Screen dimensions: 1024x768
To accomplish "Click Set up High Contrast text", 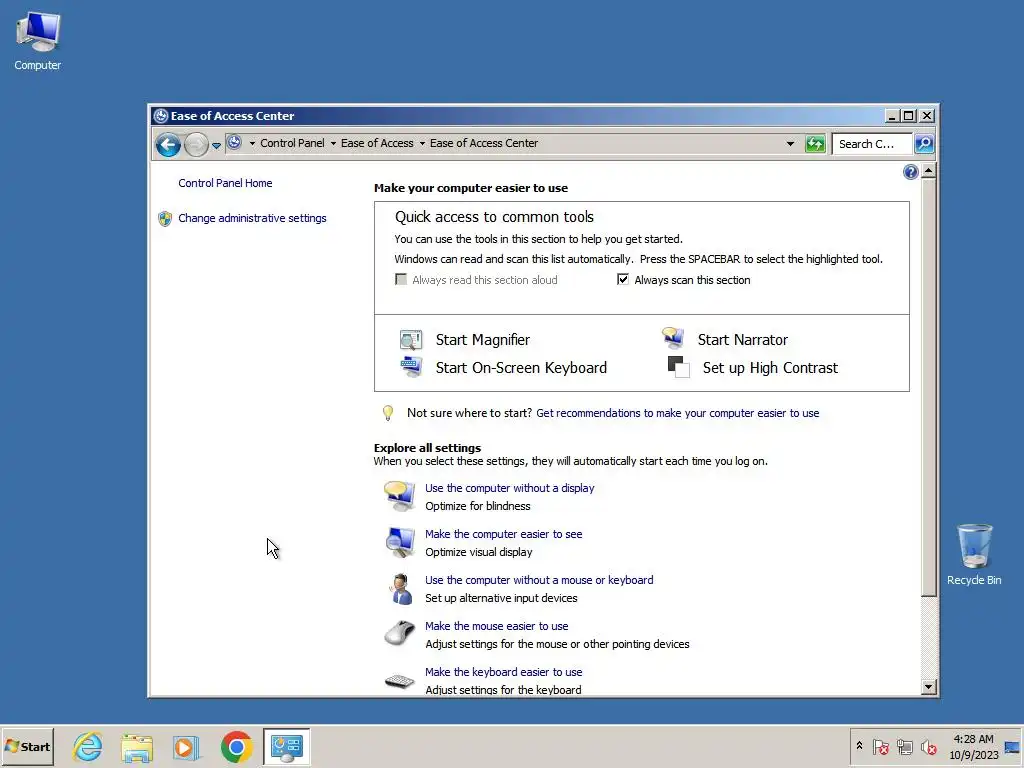I will click(770, 368).
